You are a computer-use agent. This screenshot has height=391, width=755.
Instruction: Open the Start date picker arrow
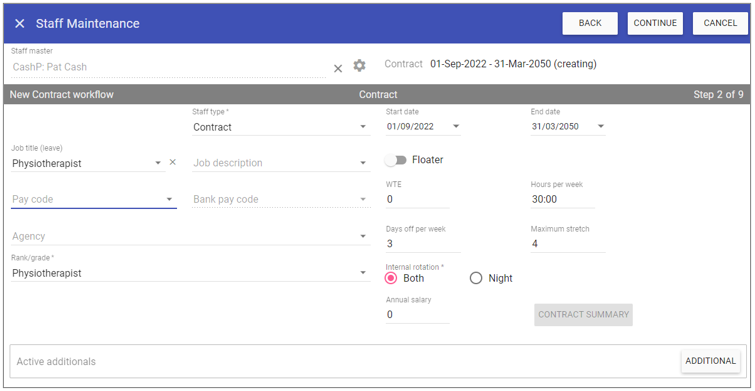coord(456,127)
